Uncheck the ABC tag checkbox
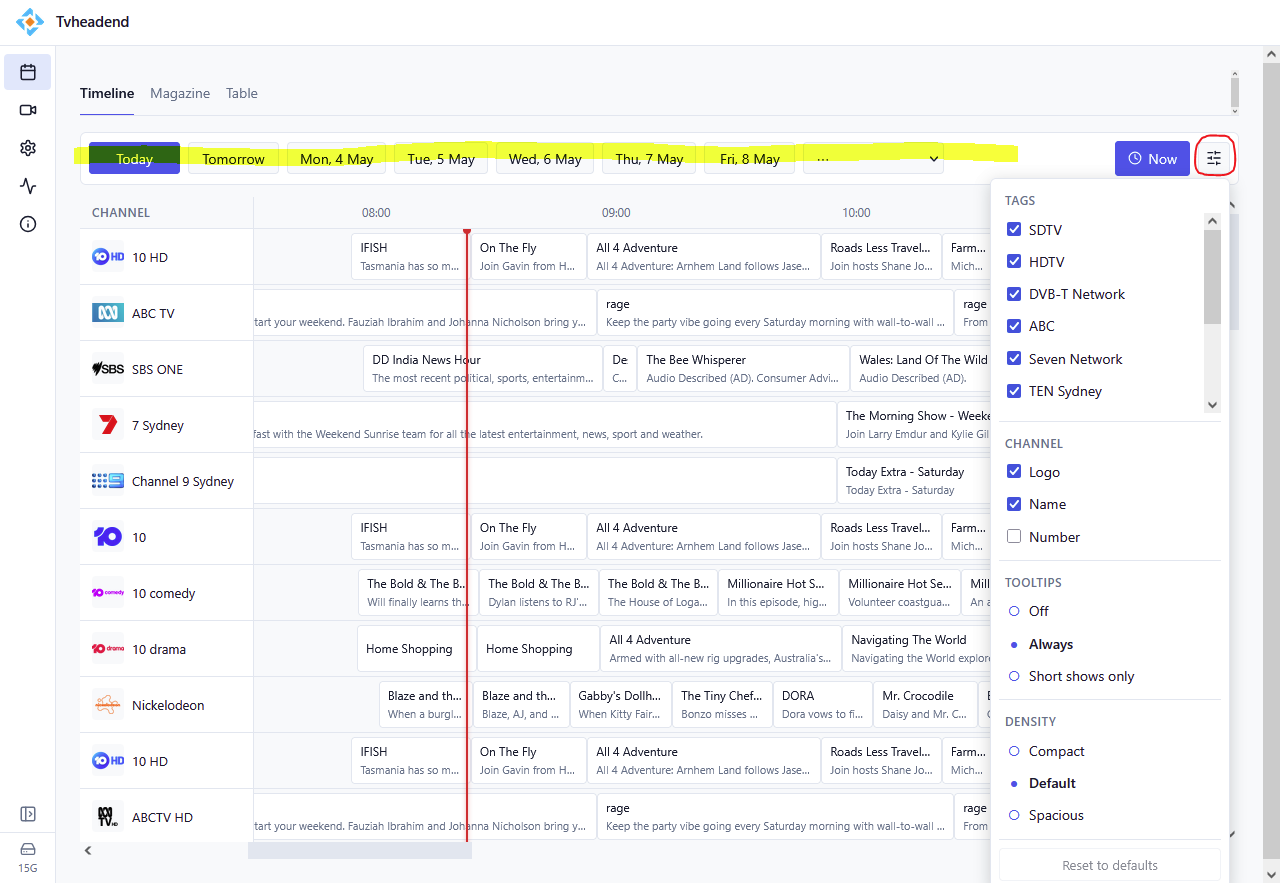Screen dimensions: 1280x883 tap(1014, 326)
